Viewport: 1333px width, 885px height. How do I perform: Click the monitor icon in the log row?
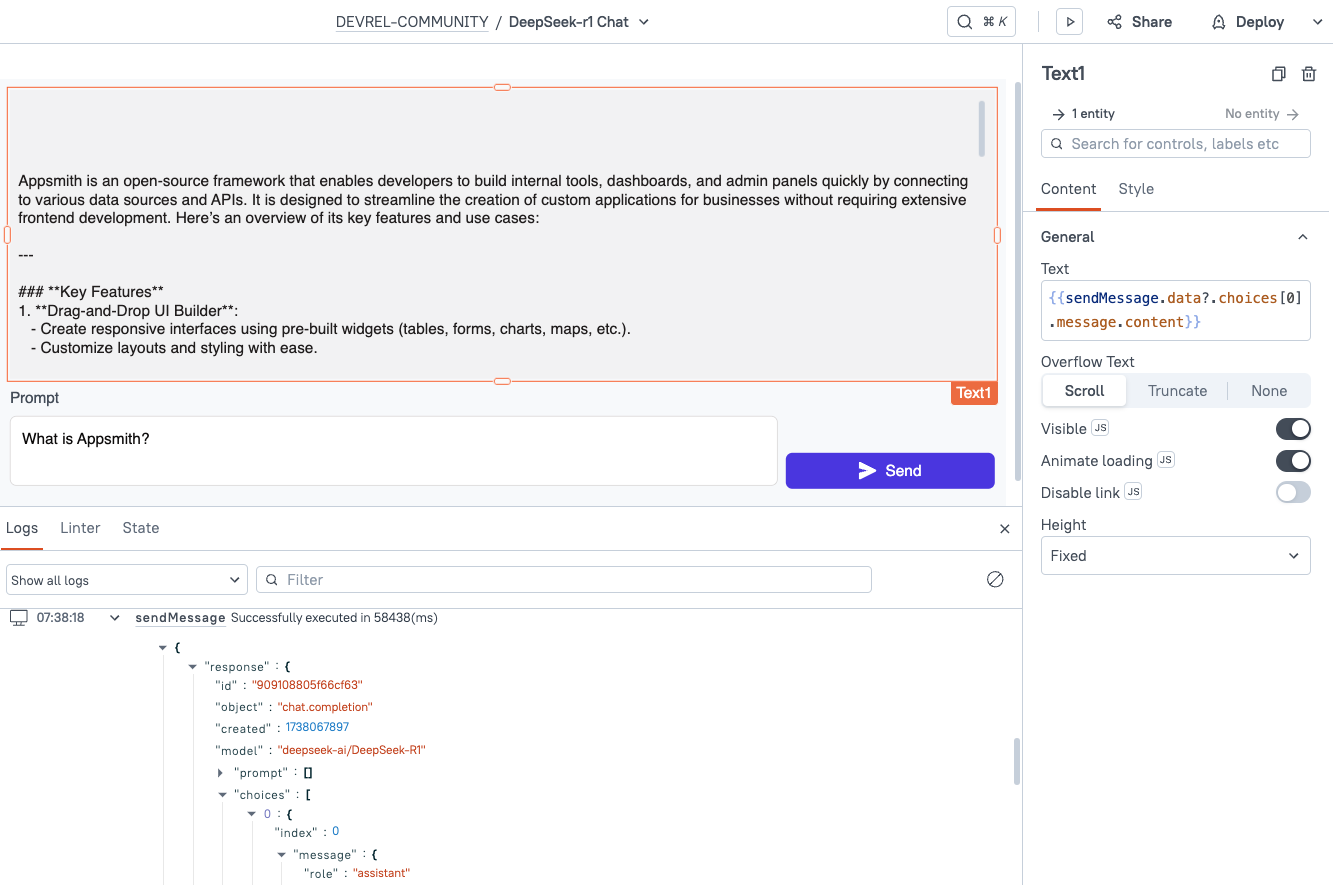coord(18,618)
